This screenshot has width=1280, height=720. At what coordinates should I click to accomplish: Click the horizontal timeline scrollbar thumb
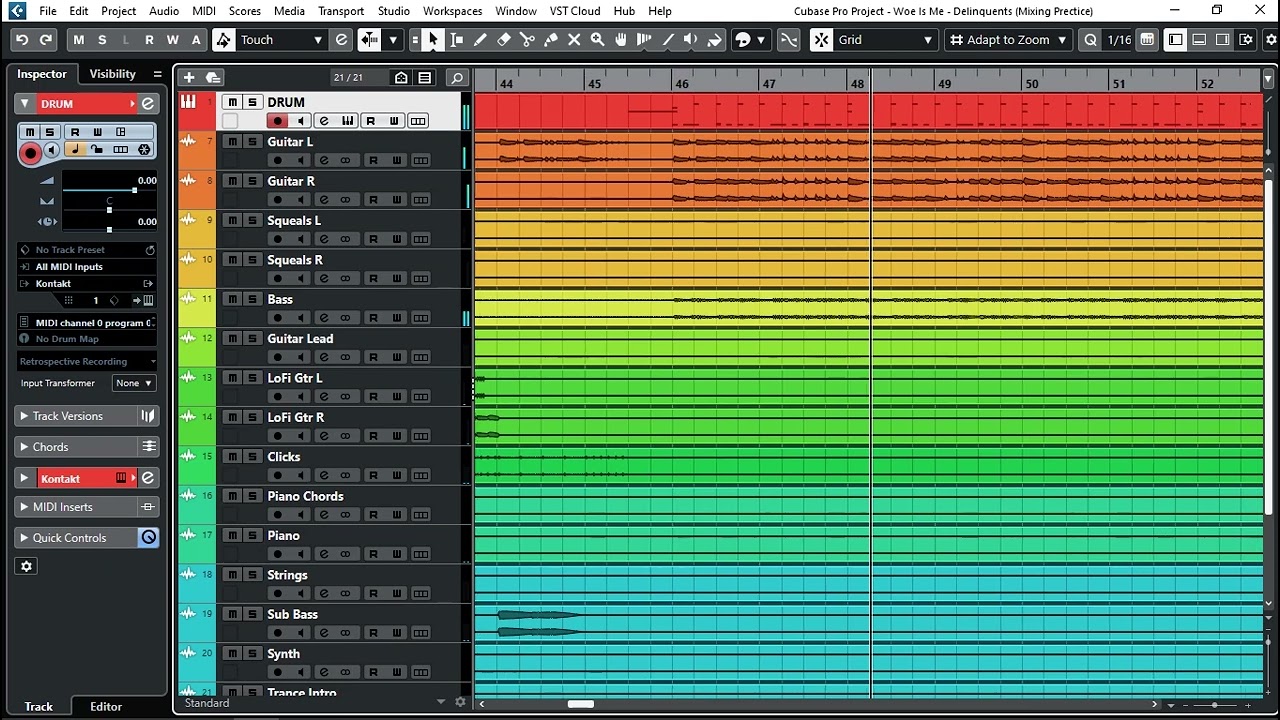pyautogui.click(x=581, y=704)
